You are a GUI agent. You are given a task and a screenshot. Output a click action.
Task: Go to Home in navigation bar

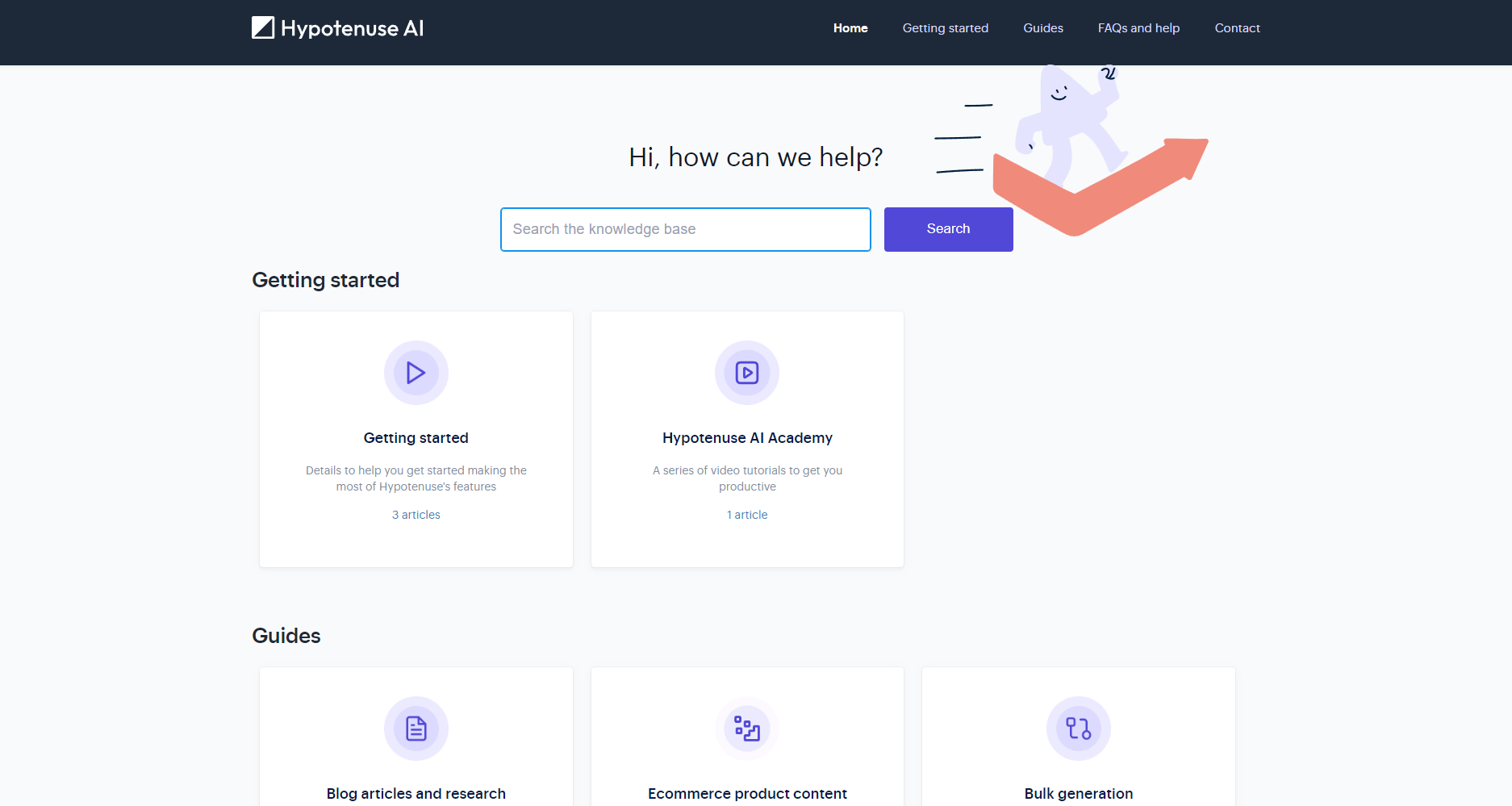(x=850, y=28)
